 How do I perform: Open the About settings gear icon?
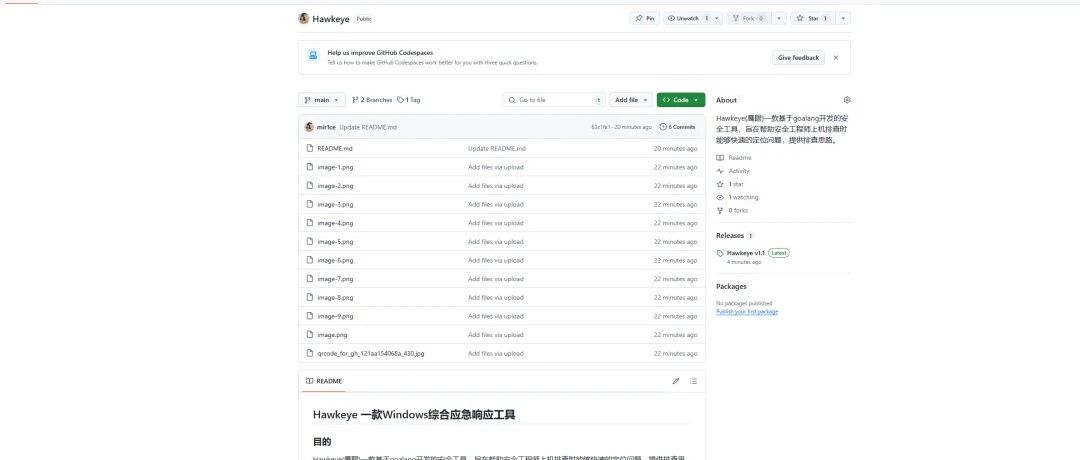pyautogui.click(x=847, y=100)
